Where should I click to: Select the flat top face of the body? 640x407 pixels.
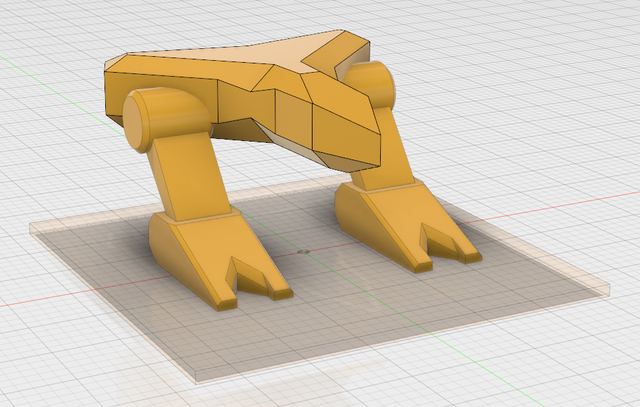245,54
